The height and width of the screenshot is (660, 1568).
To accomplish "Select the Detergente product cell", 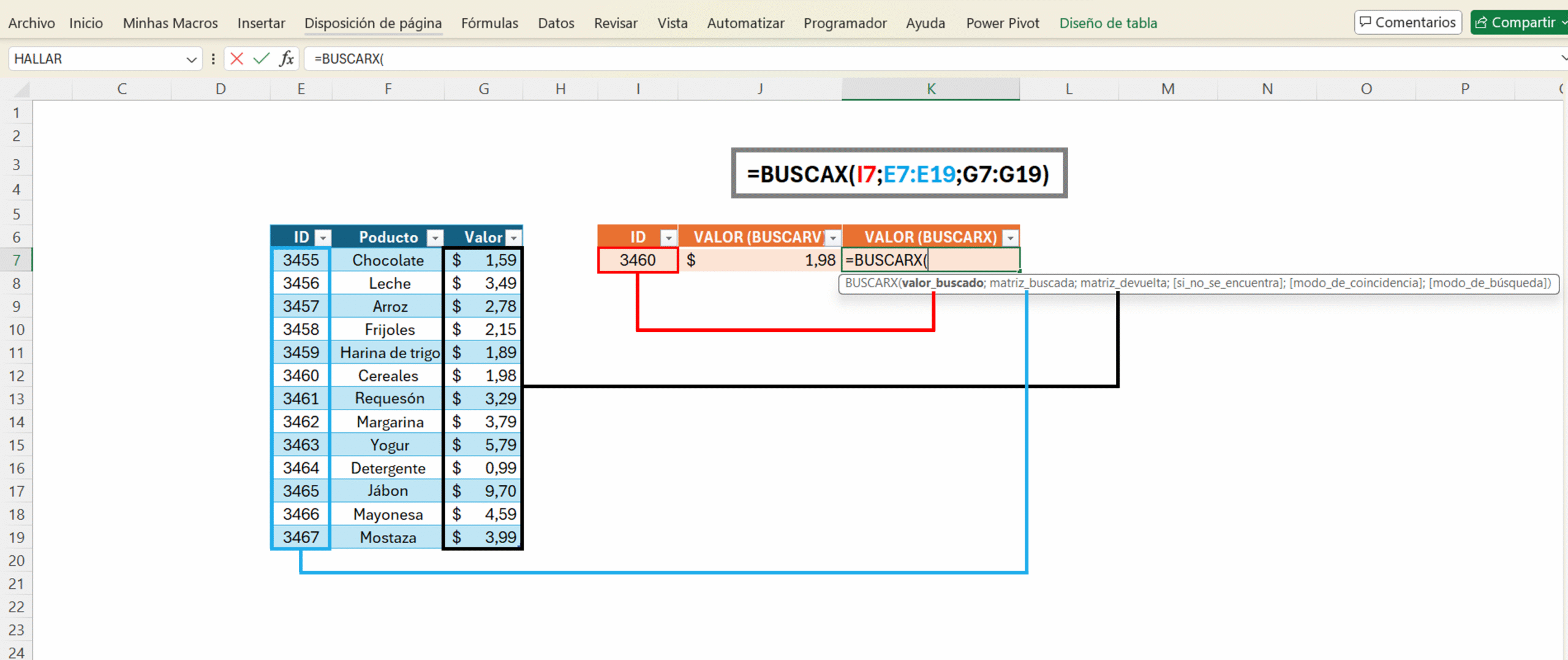I will tap(388, 468).
